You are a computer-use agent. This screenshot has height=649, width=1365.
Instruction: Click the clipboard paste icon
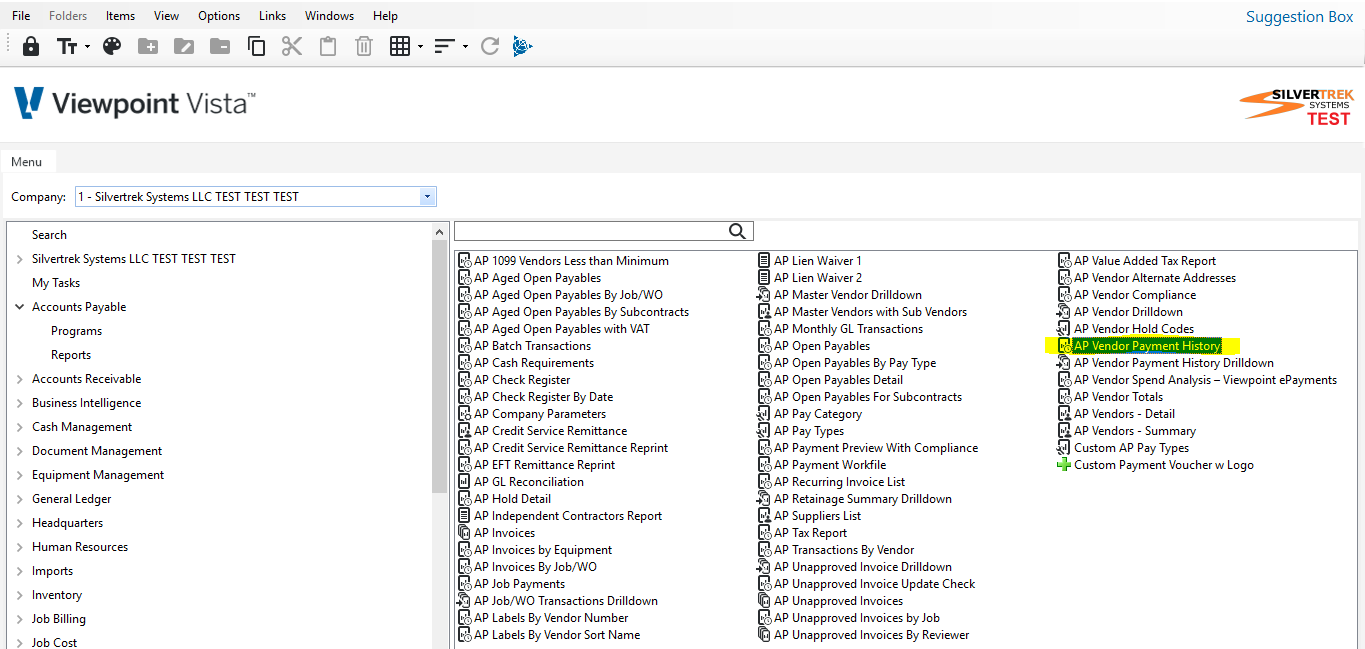328,46
